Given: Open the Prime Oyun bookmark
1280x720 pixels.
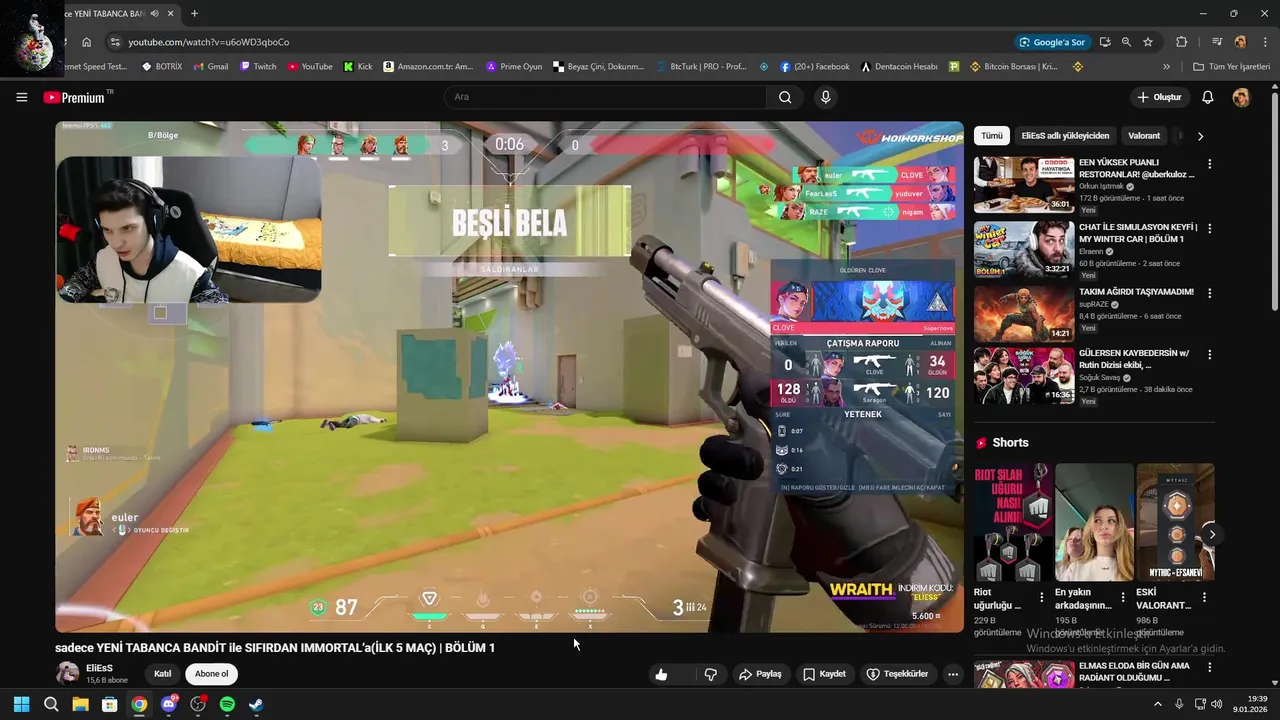Looking at the screenshot, I should coord(514,67).
